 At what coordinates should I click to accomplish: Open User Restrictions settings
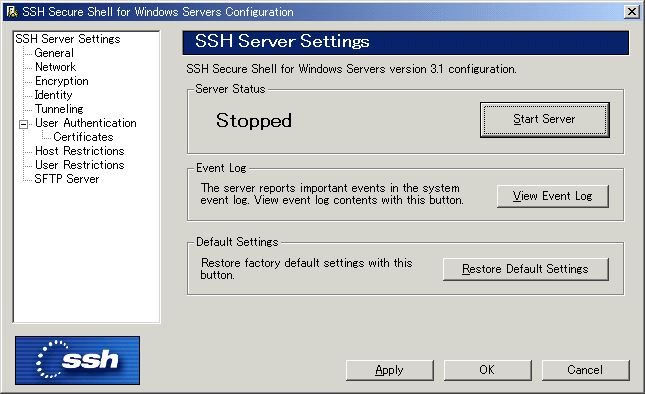click(79, 165)
